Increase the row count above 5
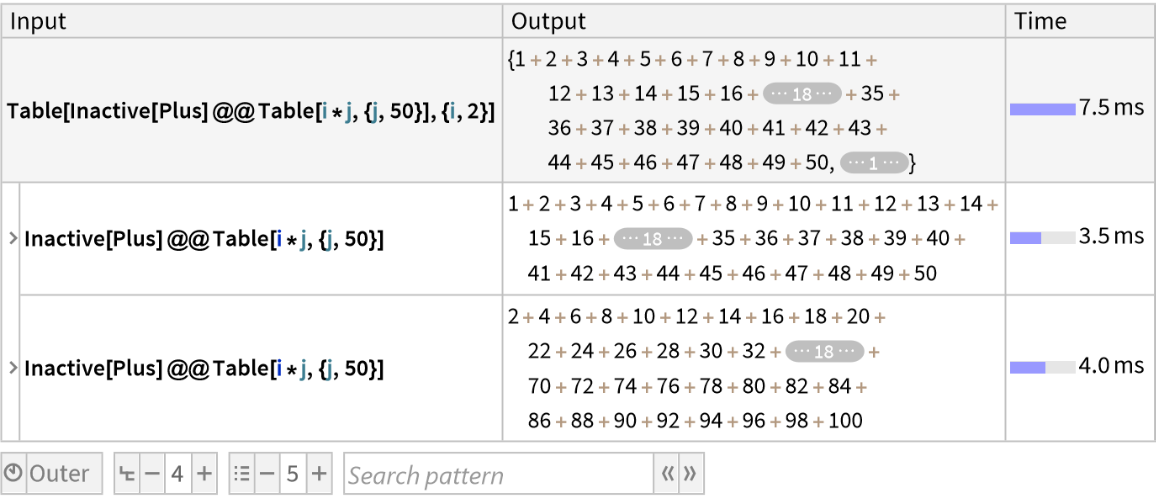The width and height of the screenshot is (1156, 498). coord(318,474)
